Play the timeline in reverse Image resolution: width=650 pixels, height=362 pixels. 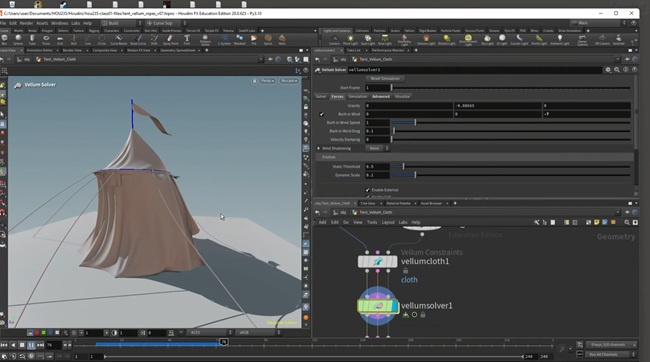pyautogui.click(x=13, y=345)
